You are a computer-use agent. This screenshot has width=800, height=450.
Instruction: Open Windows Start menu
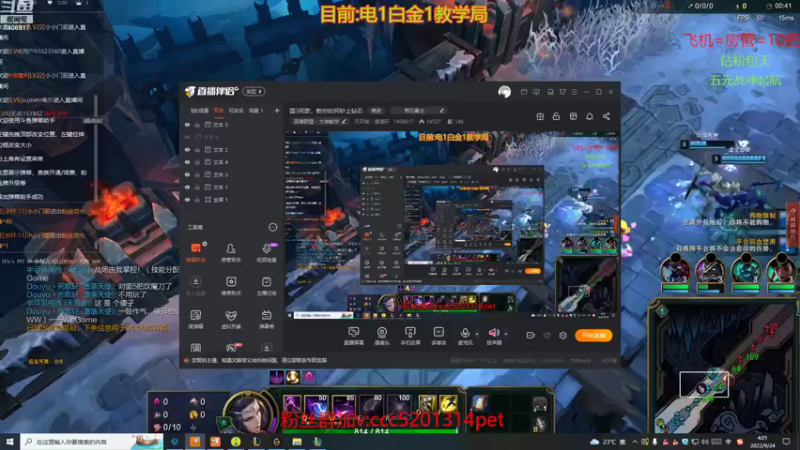[10, 442]
